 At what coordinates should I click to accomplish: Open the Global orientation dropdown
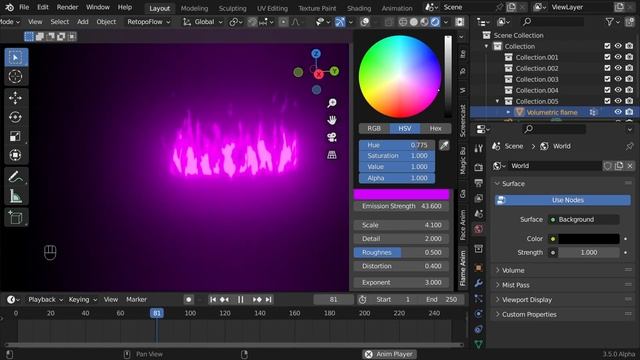point(203,22)
